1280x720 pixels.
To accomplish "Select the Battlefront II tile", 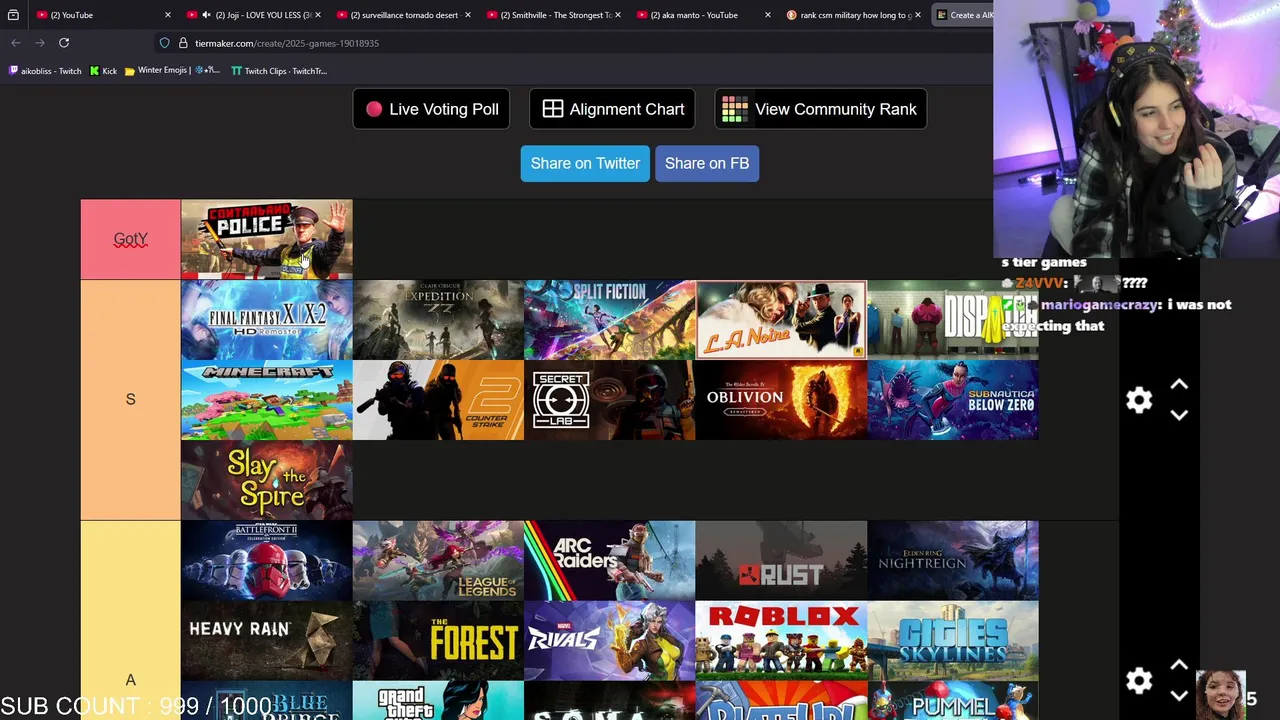I will pyautogui.click(x=267, y=560).
